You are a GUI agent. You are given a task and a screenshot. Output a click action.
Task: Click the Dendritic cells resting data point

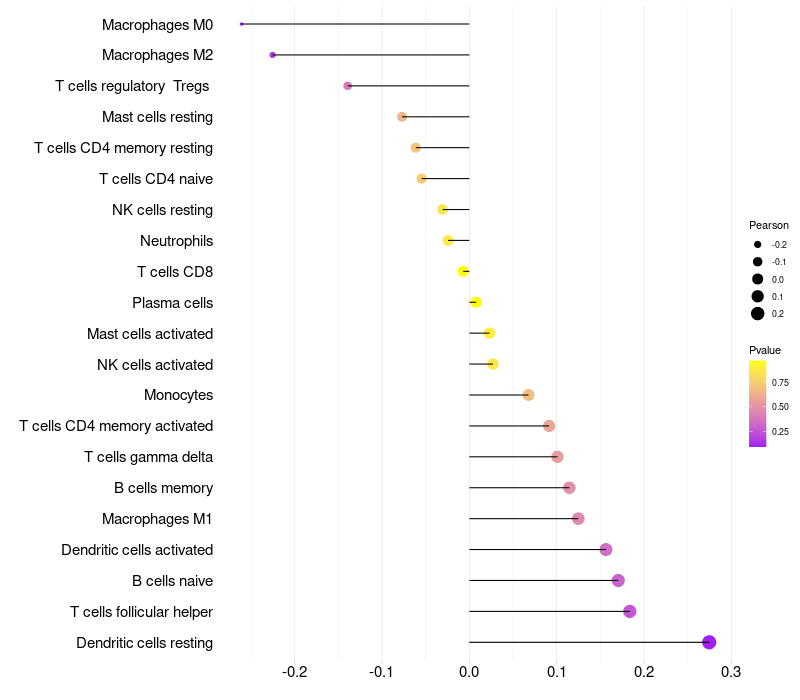tap(709, 642)
